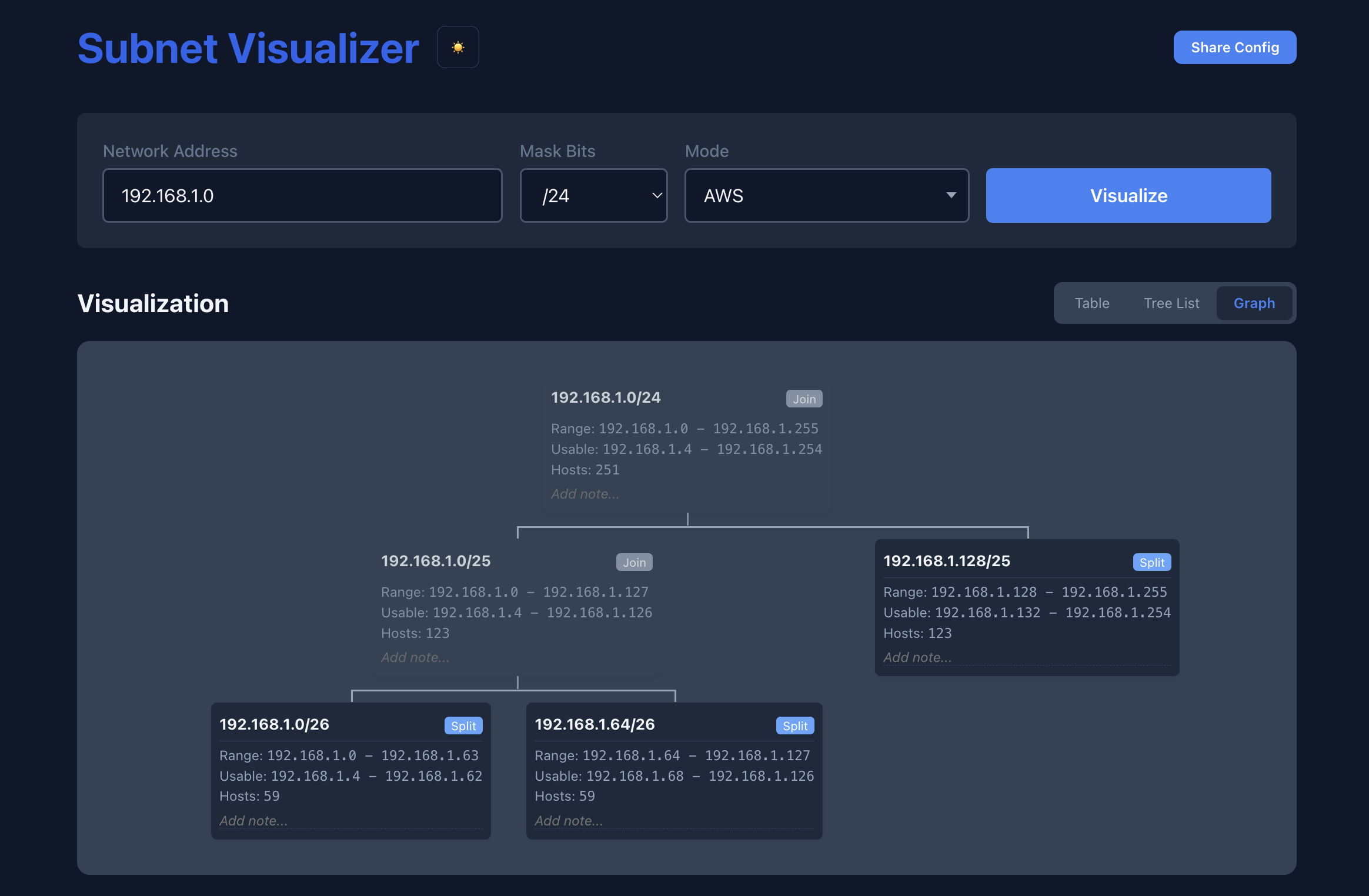Split the 192.168.1.0/26 subnet

pyautogui.click(x=463, y=726)
